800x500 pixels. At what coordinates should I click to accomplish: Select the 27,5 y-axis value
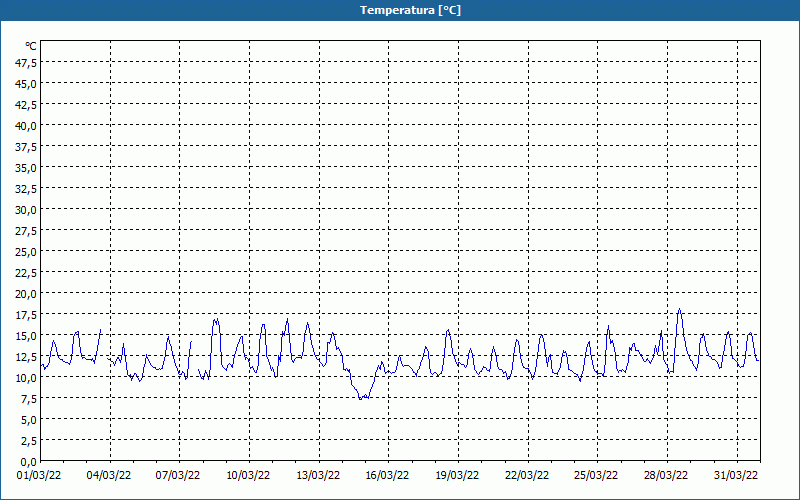pos(27,231)
